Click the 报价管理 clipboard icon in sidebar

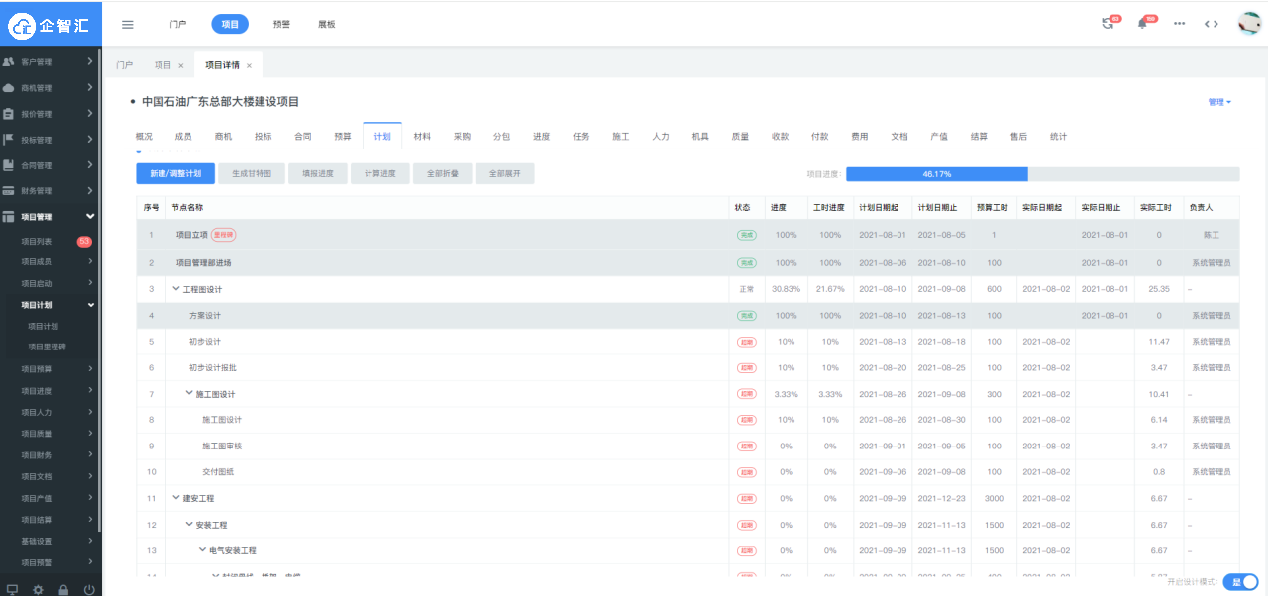pyautogui.click(x=9, y=114)
